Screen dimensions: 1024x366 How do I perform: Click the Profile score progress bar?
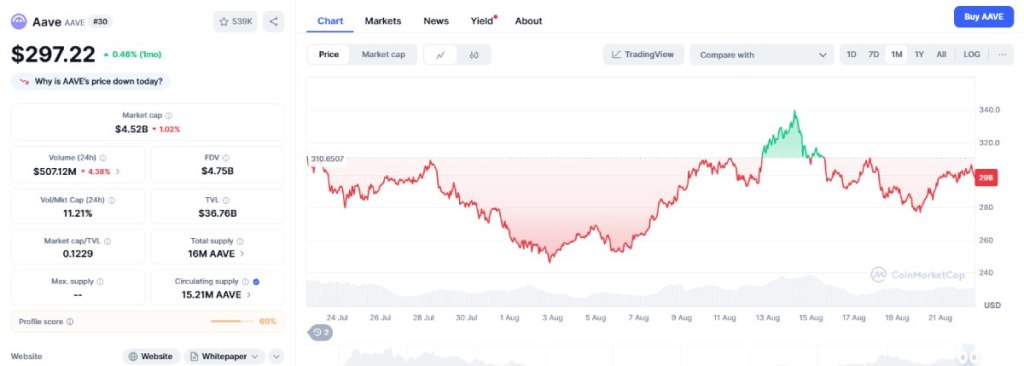[232, 322]
